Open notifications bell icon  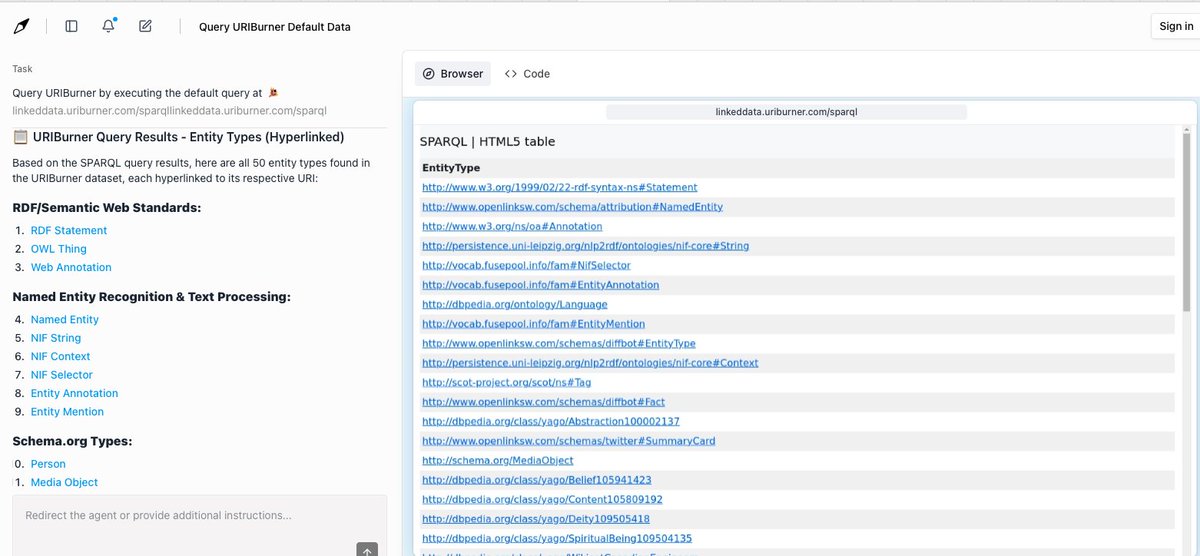tap(108, 26)
